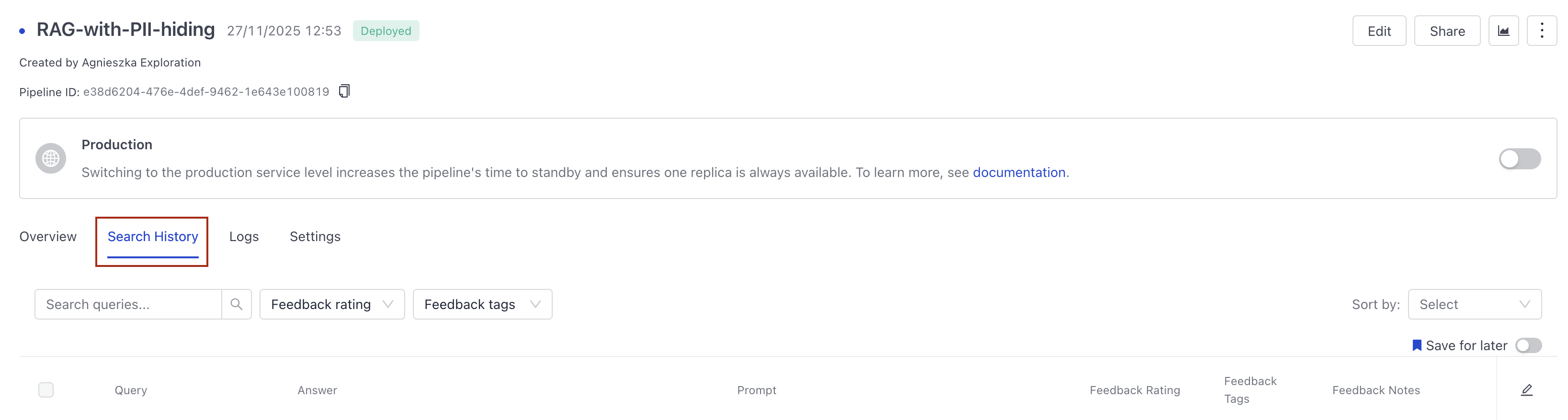This screenshot has height=420, width=1568.
Task: Switch to the Logs tab
Action: pyautogui.click(x=243, y=236)
